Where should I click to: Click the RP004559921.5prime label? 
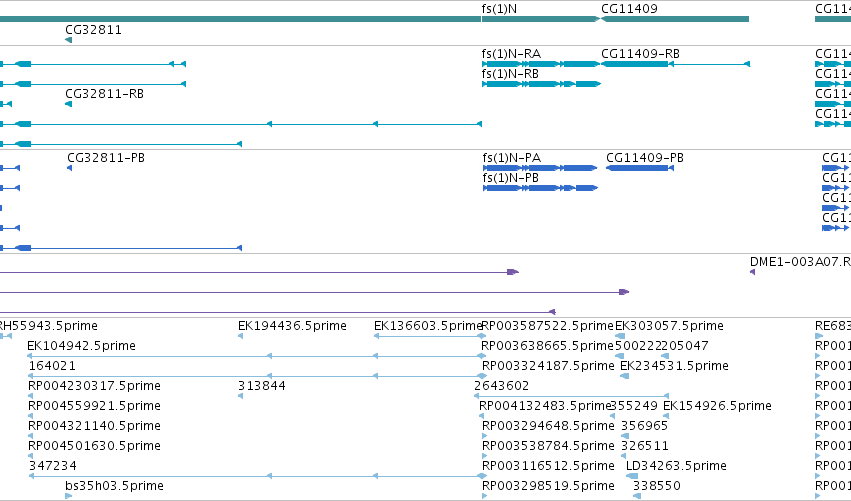[94, 406]
